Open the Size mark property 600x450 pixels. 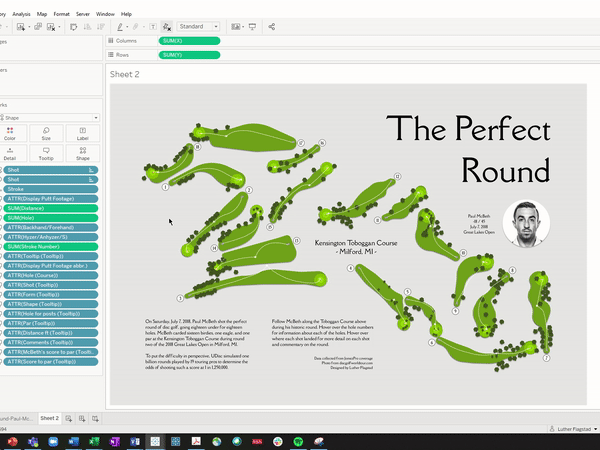[46, 134]
